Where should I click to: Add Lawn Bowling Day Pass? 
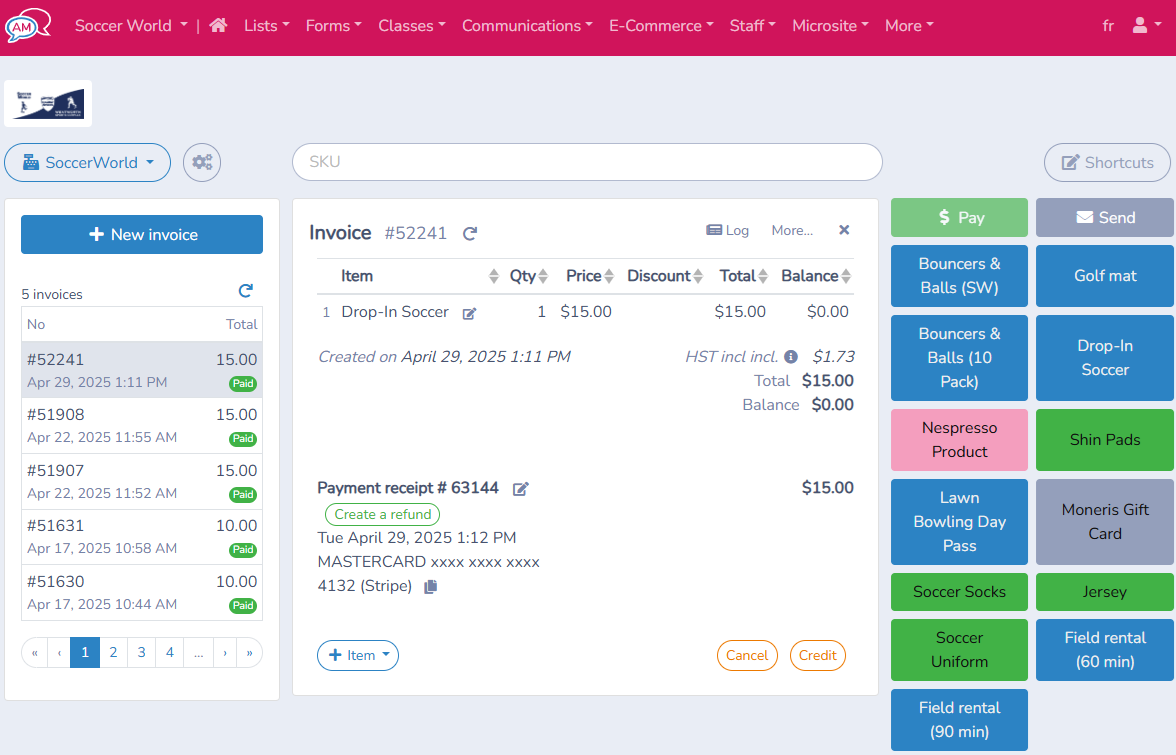point(959,522)
